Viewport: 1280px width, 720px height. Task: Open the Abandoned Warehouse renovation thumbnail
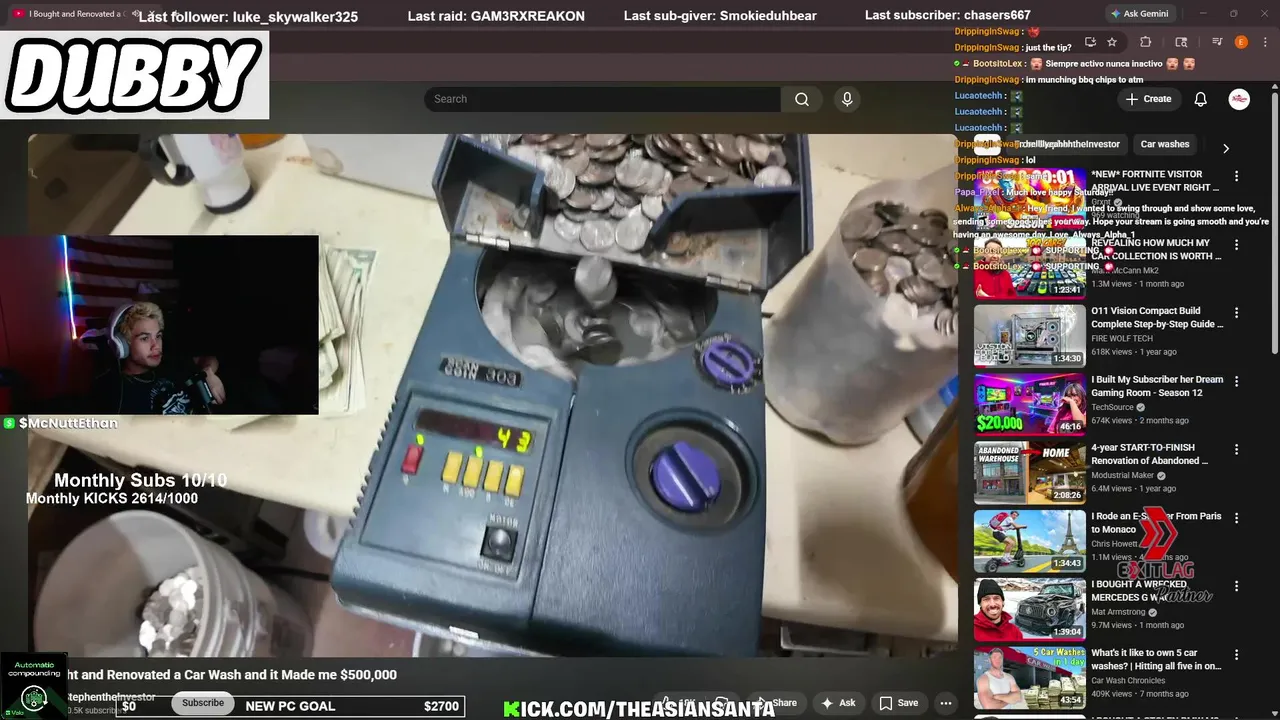pyautogui.click(x=1029, y=473)
